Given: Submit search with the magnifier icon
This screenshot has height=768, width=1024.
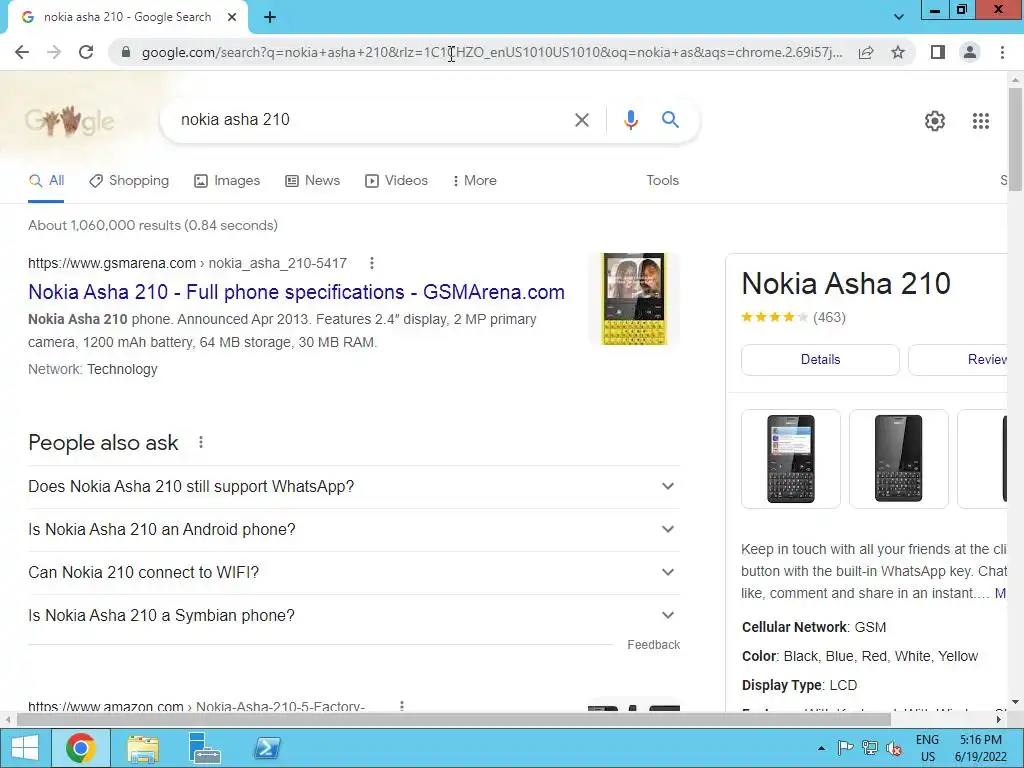Looking at the screenshot, I should click(670, 120).
